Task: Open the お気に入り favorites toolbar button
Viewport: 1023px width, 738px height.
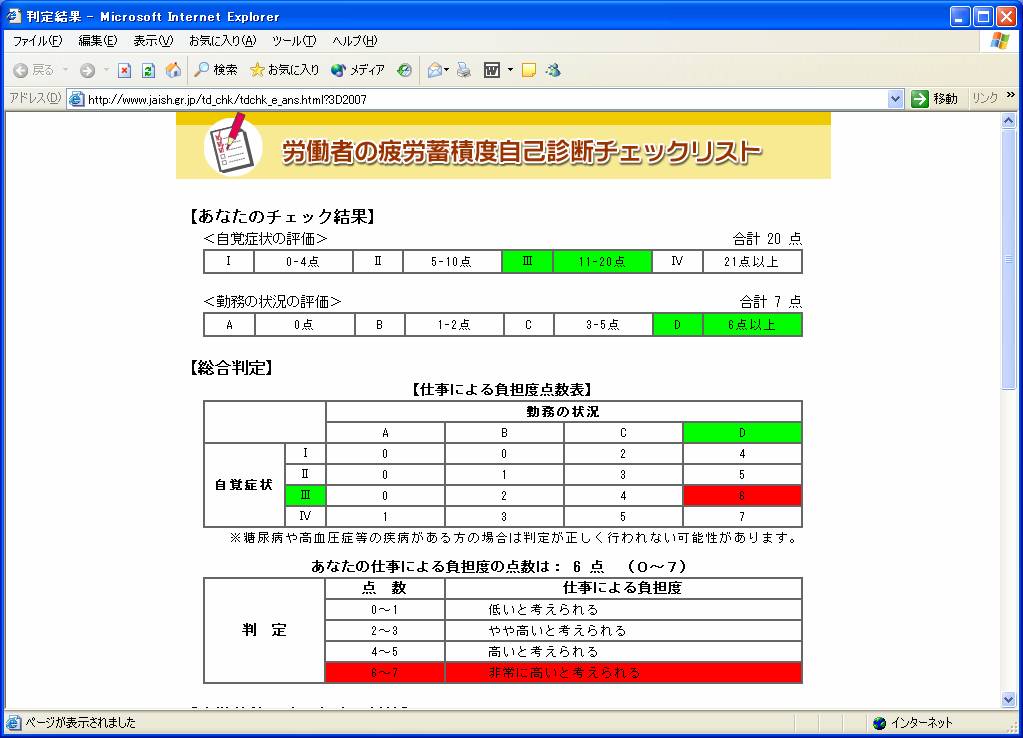Action: pyautogui.click(x=285, y=70)
